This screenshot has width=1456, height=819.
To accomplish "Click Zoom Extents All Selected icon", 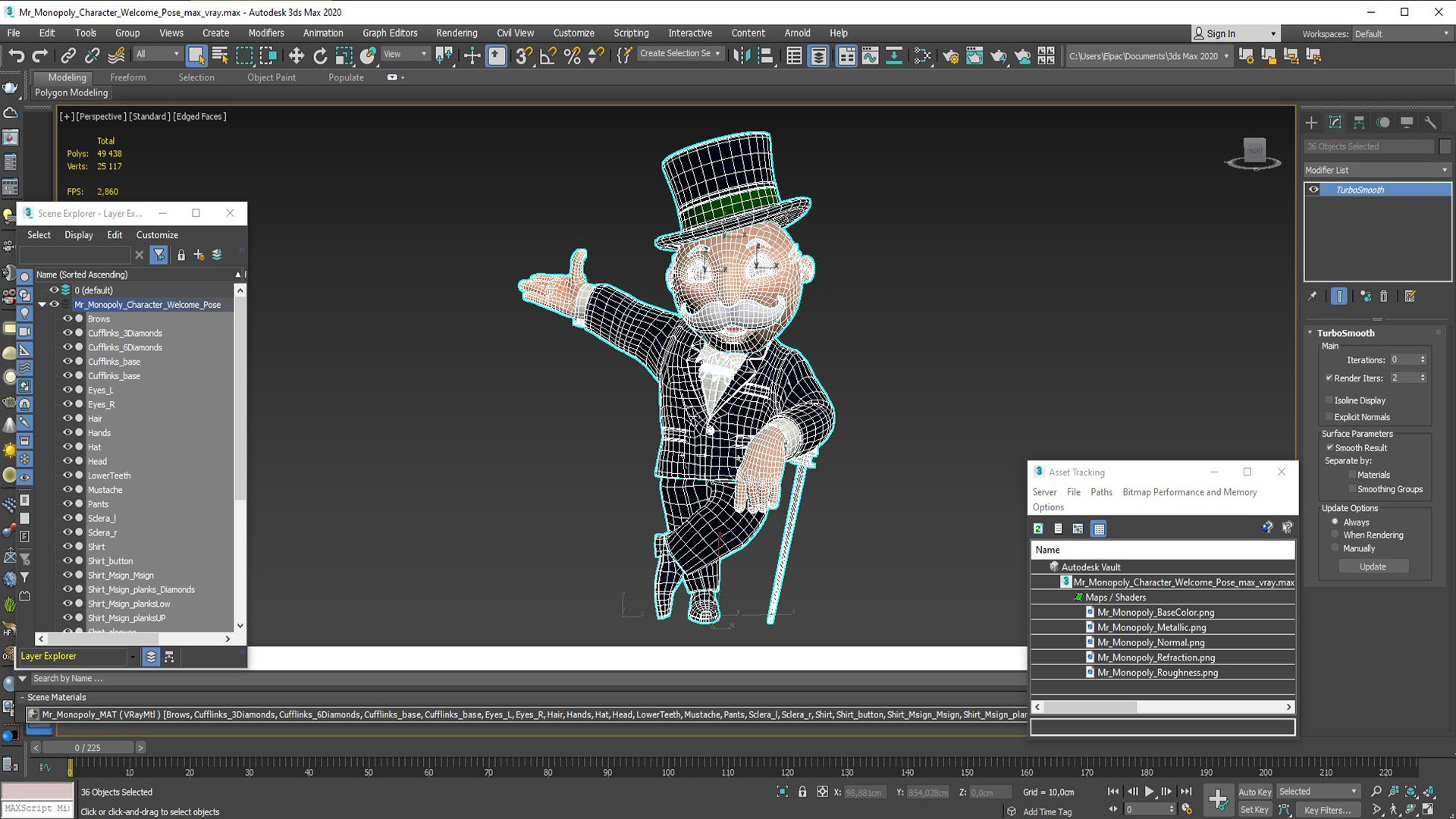I will tap(1429, 791).
